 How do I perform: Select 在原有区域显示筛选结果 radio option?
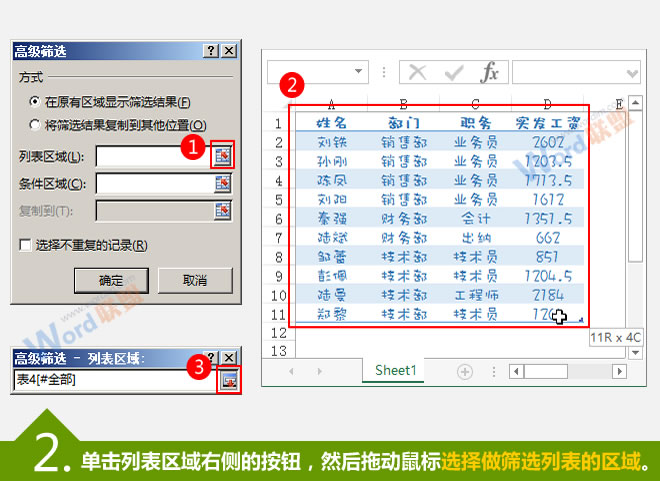point(36,102)
